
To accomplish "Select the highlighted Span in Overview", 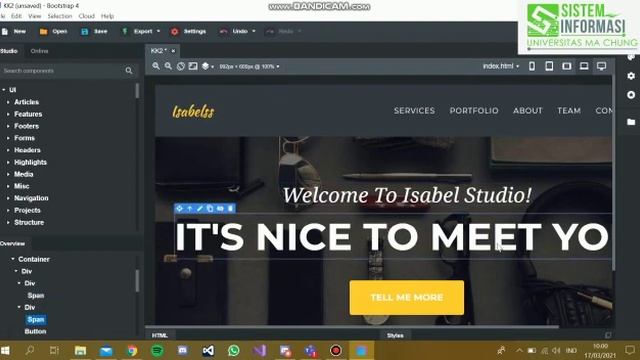I will 36,320.
